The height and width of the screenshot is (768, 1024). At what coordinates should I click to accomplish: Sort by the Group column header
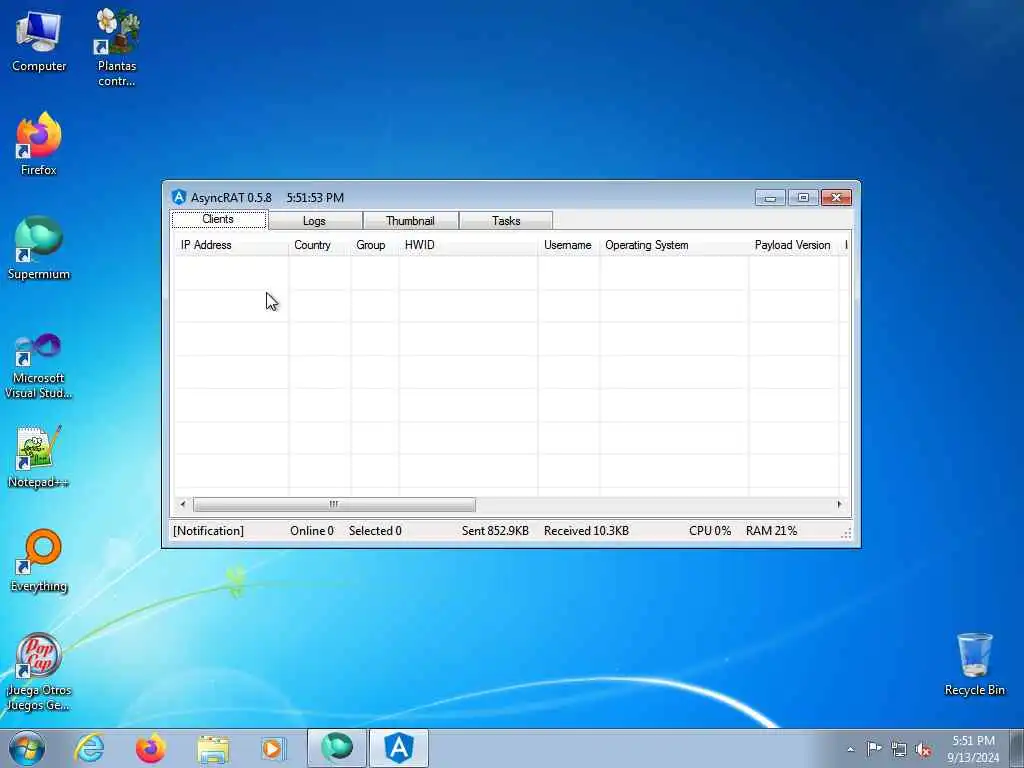375,245
